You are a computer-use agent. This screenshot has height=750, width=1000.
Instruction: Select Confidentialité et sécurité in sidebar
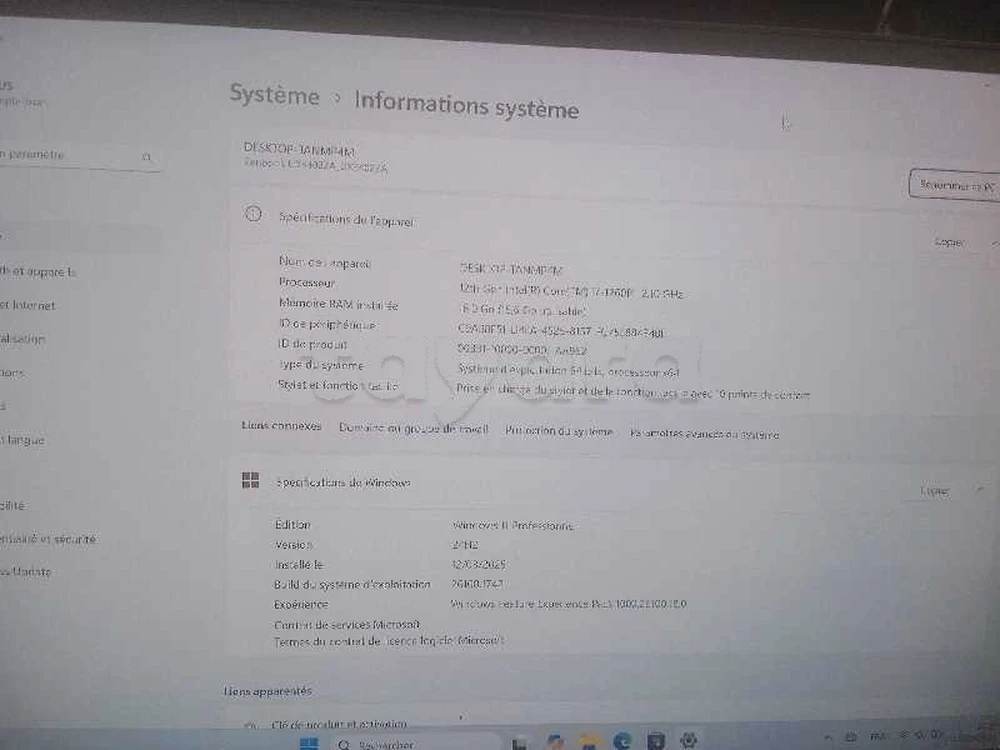tap(48, 539)
